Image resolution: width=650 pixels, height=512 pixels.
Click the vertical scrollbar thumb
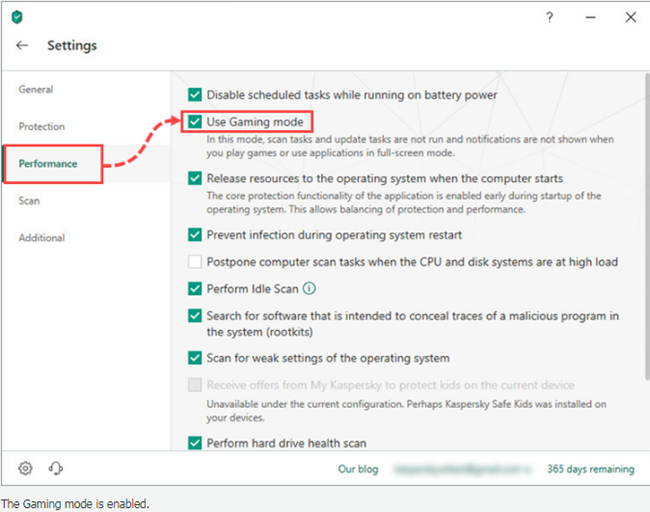pyautogui.click(x=647, y=226)
